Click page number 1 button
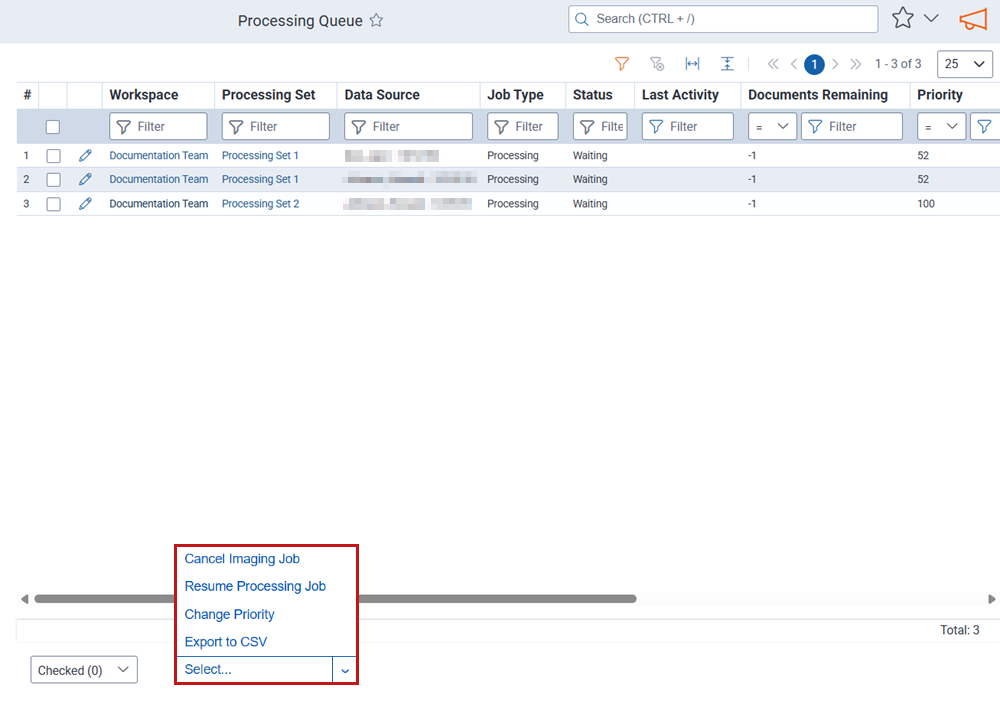 814,64
